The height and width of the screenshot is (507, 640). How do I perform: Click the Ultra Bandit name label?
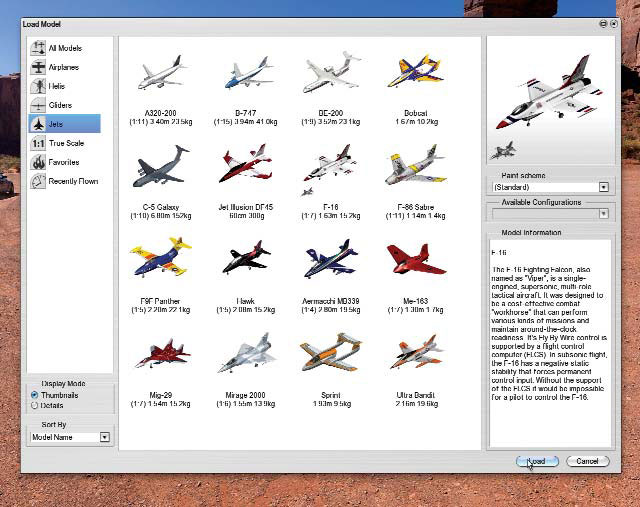coord(416,395)
